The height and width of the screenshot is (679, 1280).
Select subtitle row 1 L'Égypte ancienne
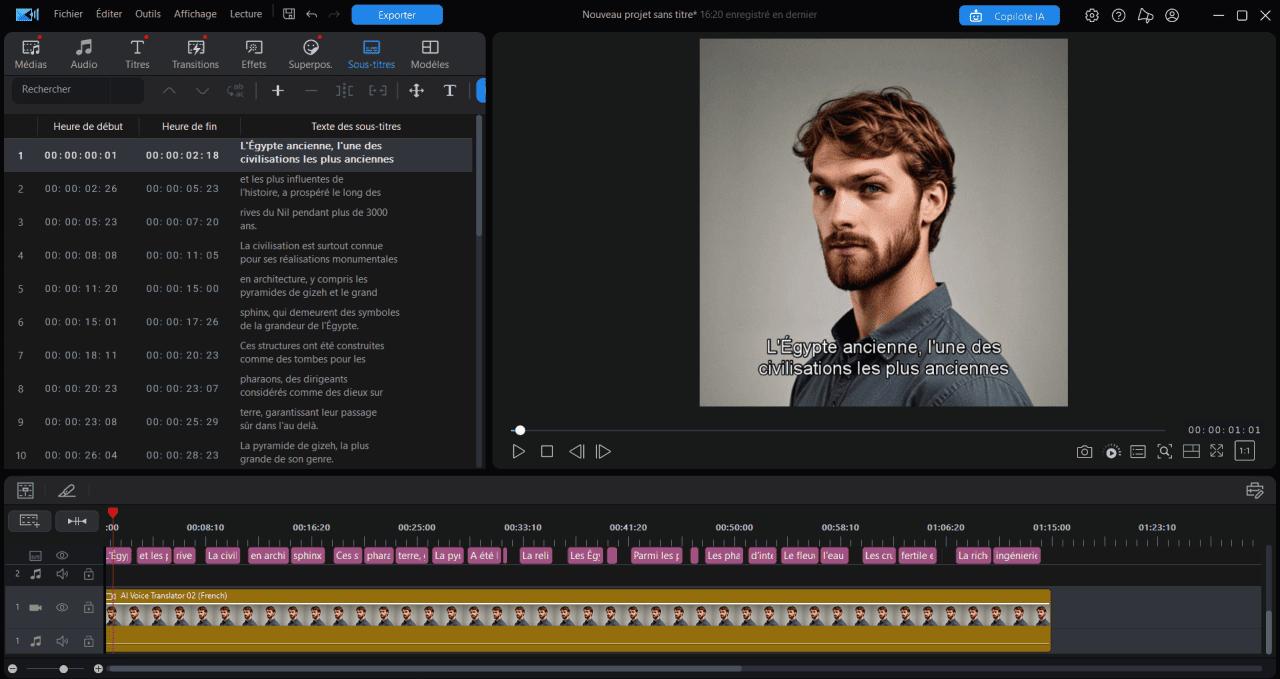click(x=238, y=155)
